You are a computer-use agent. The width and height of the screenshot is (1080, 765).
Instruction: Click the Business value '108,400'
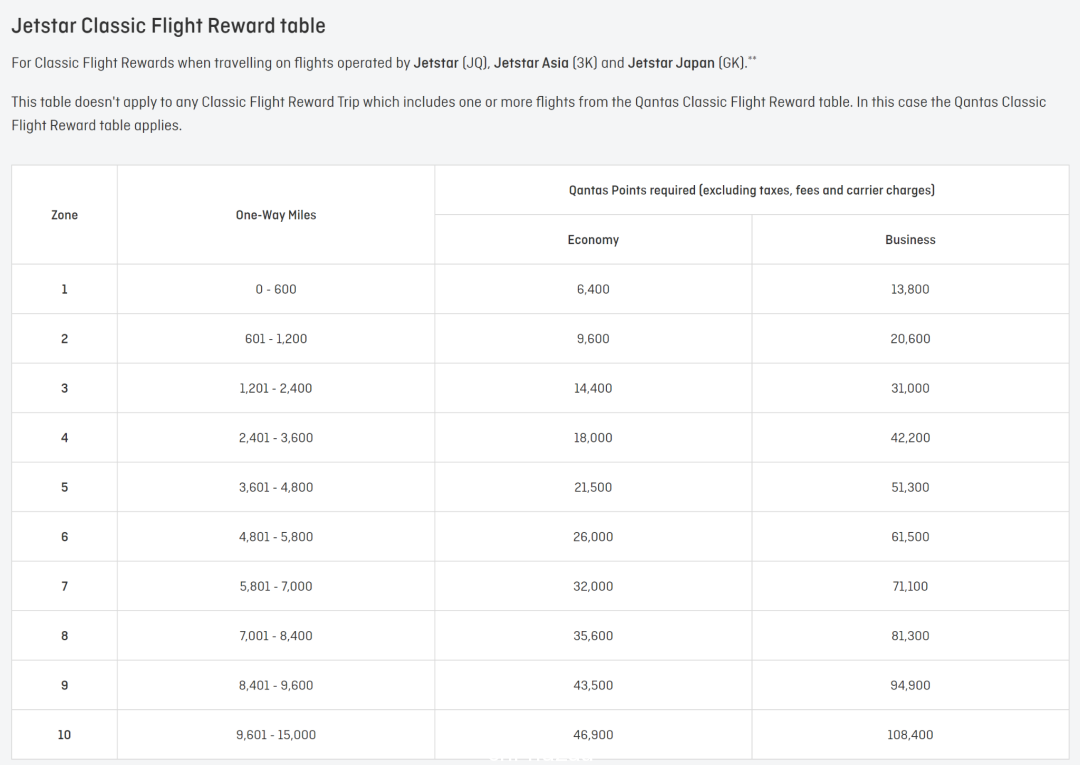coord(910,735)
